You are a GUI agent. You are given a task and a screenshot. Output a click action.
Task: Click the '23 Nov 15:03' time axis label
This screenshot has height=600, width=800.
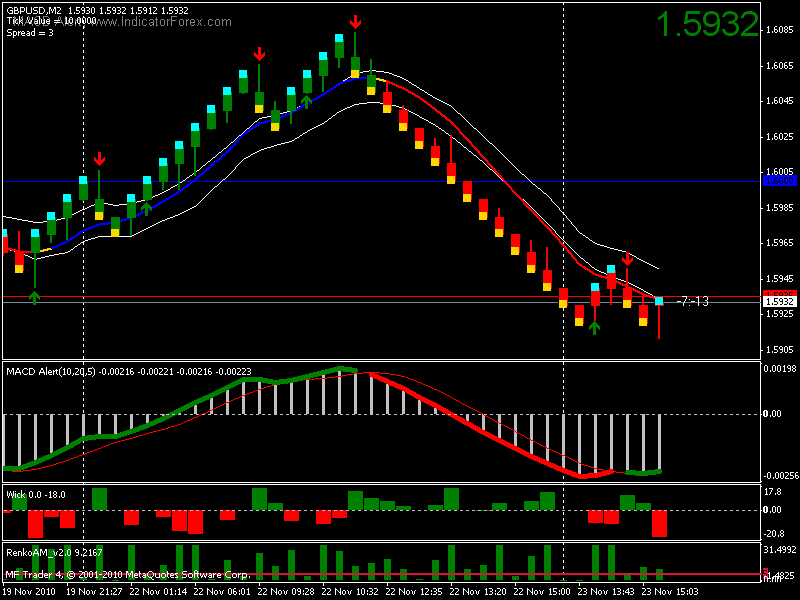click(669, 592)
